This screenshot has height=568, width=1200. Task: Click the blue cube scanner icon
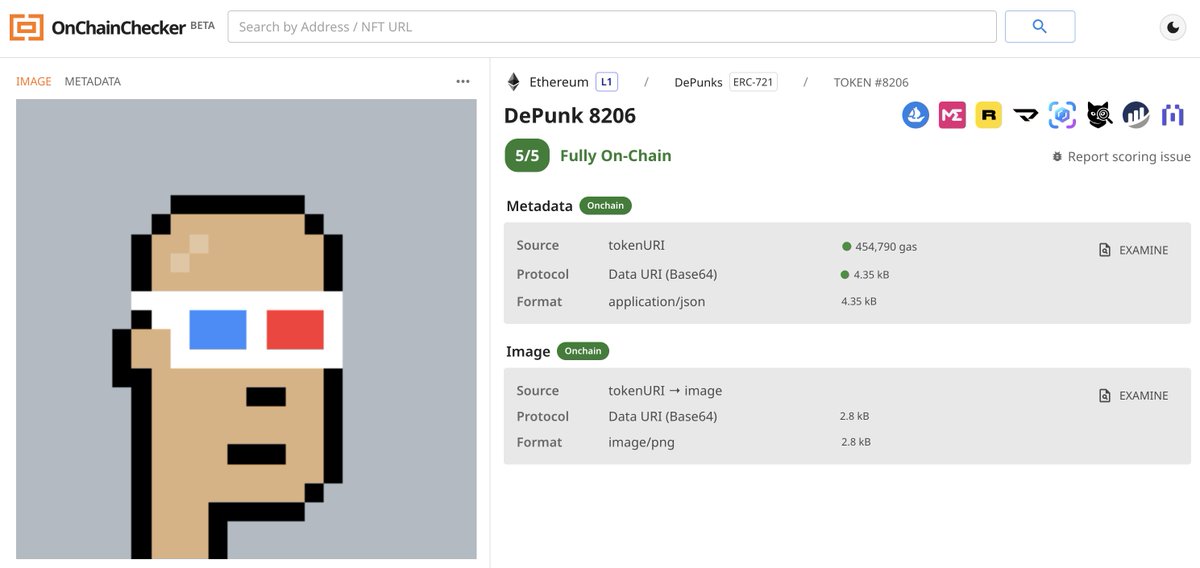point(1062,115)
